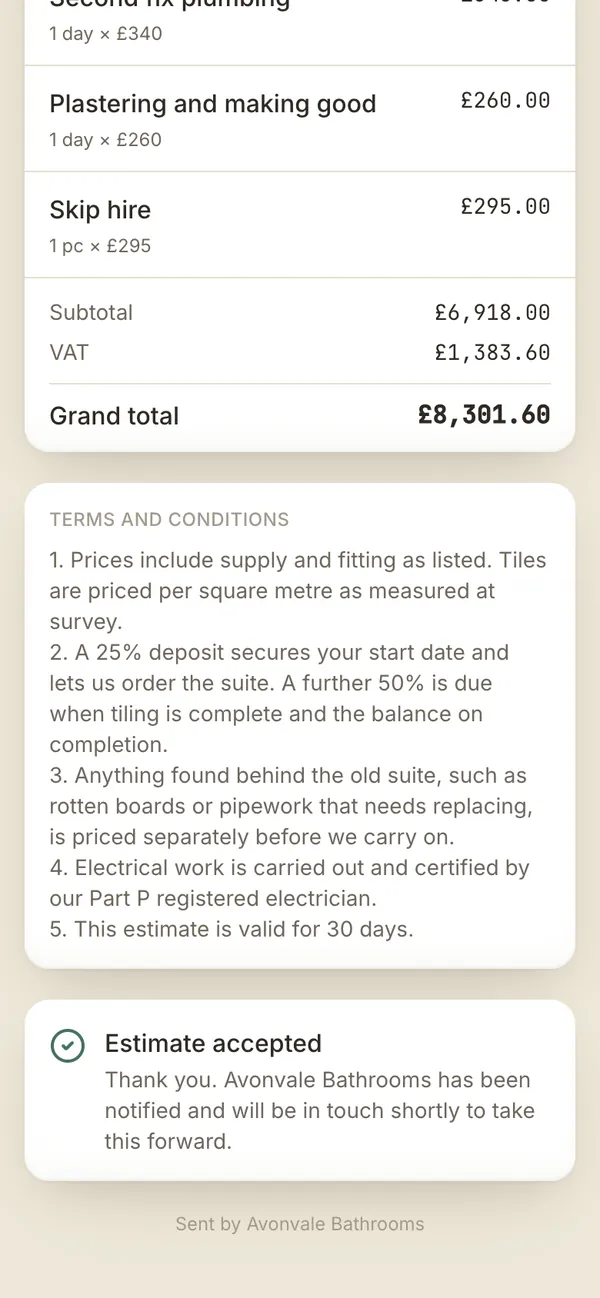Image resolution: width=600 pixels, height=1298 pixels.
Task: Click the Avonvale Bathrooms notified message
Action: click(x=320, y=1111)
